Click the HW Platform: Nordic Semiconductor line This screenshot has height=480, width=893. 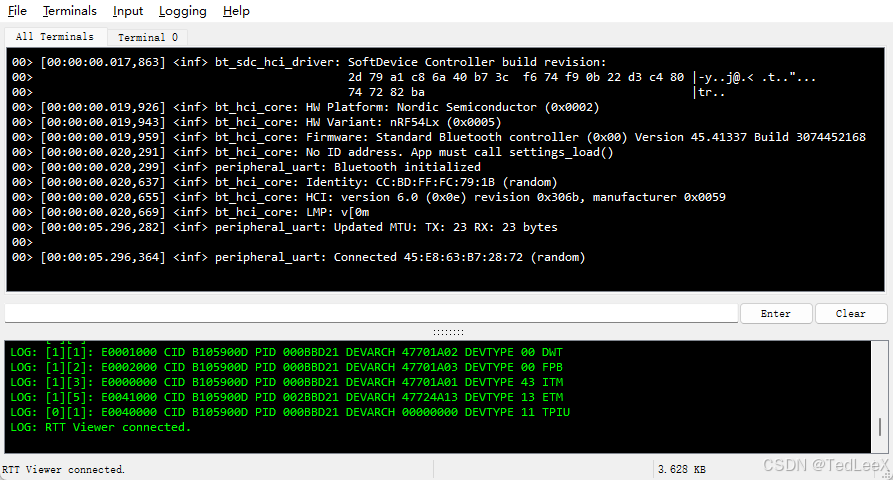tap(305, 107)
